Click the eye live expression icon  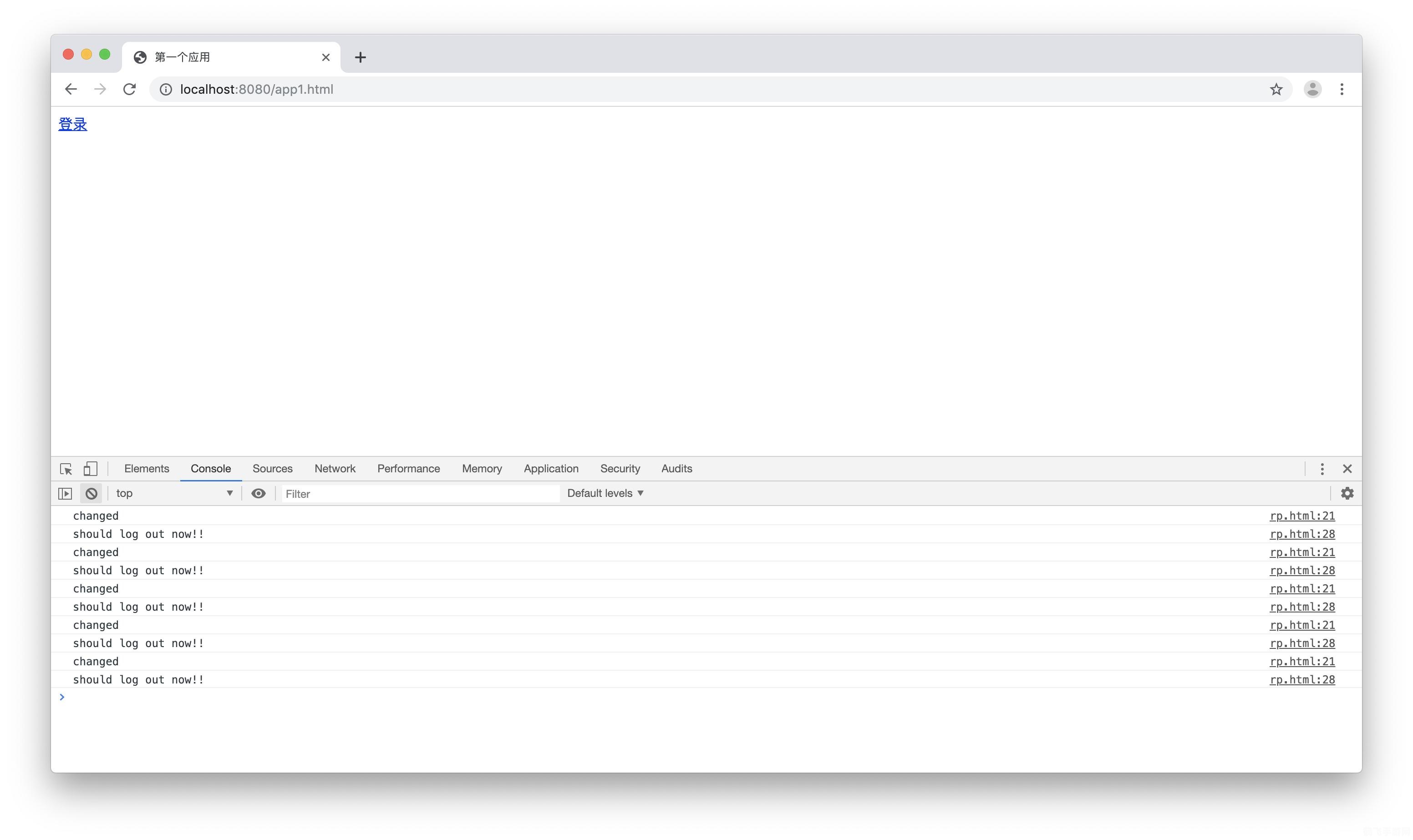tap(258, 494)
